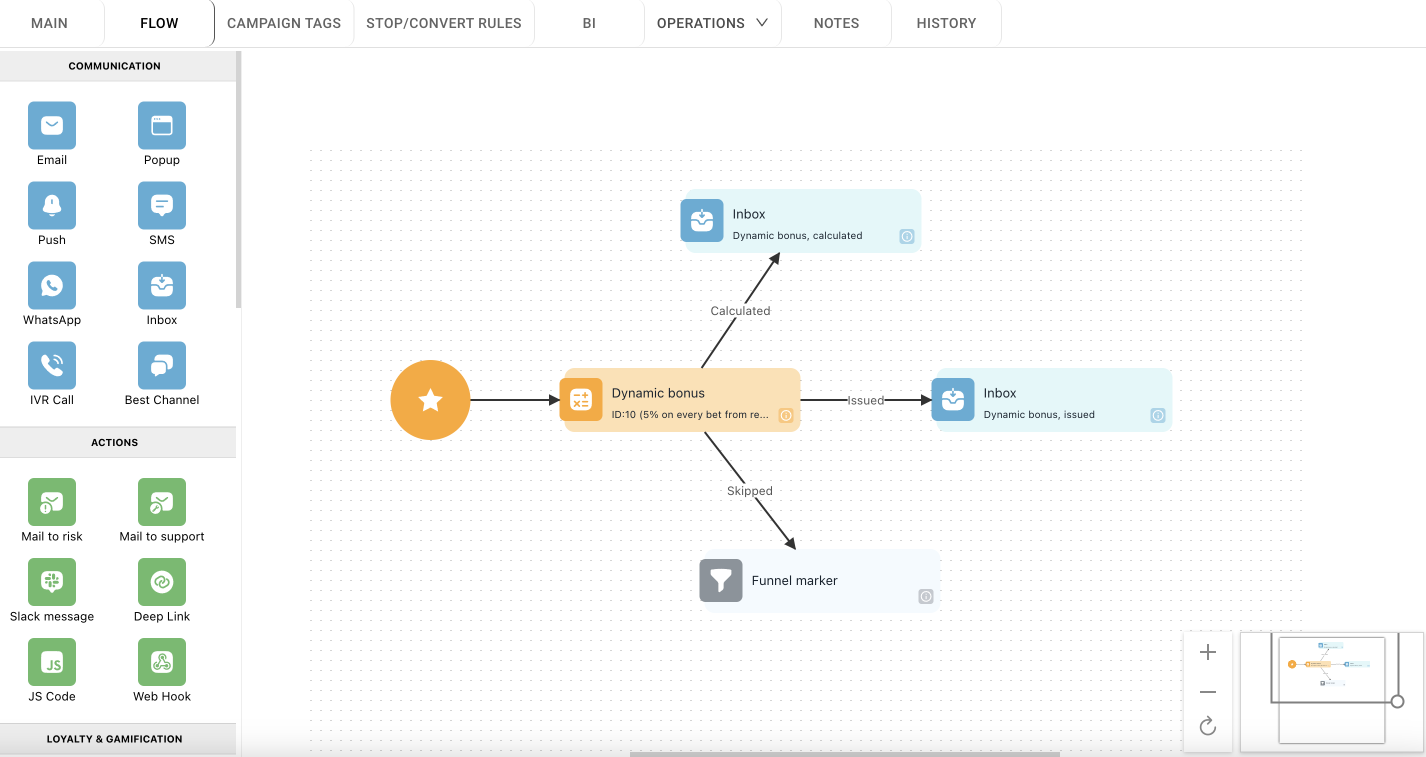The height and width of the screenshot is (757, 1426).
Task: Pick the Web Hook action icon
Action: coord(162,662)
